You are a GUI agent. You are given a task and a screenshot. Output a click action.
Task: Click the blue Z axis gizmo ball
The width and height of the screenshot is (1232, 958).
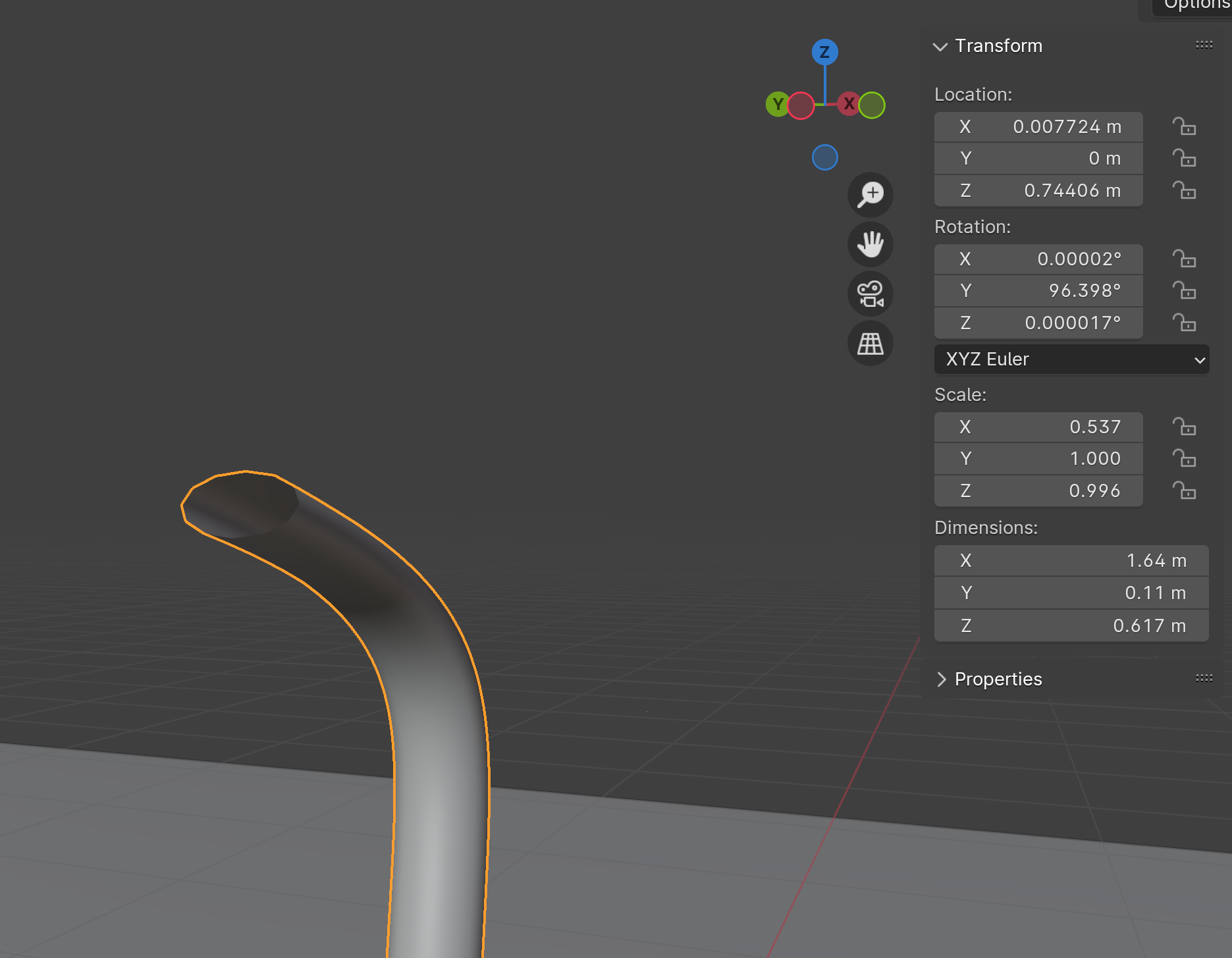[824, 52]
